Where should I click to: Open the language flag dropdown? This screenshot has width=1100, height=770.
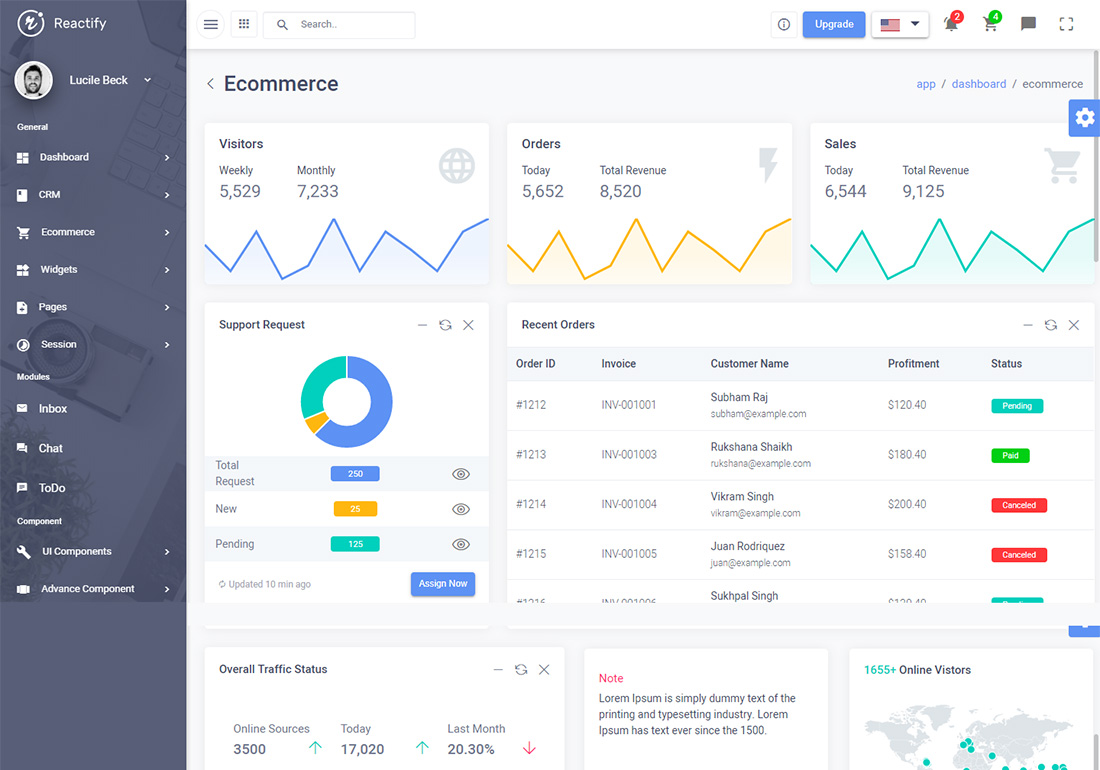click(x=900, y=25)
